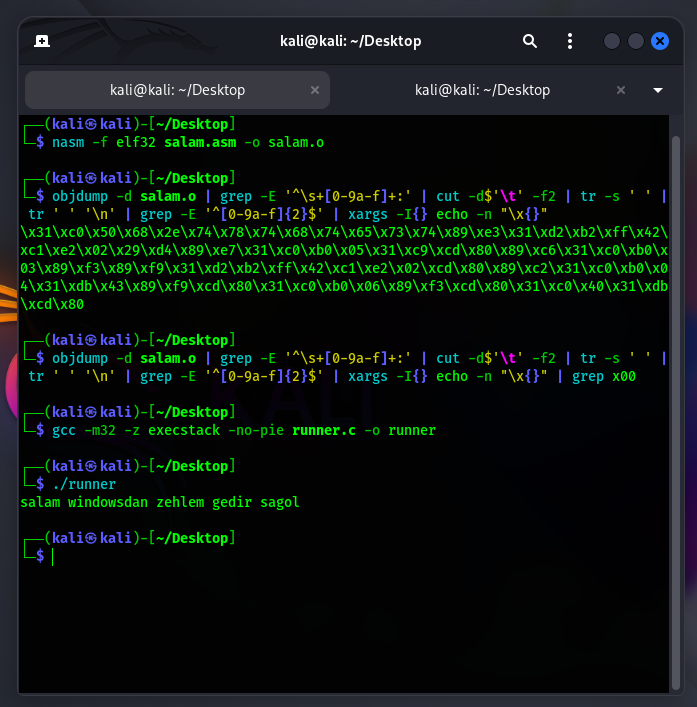Click the search magnifier icon
697x707 pixels.
[x=529, y=41]
